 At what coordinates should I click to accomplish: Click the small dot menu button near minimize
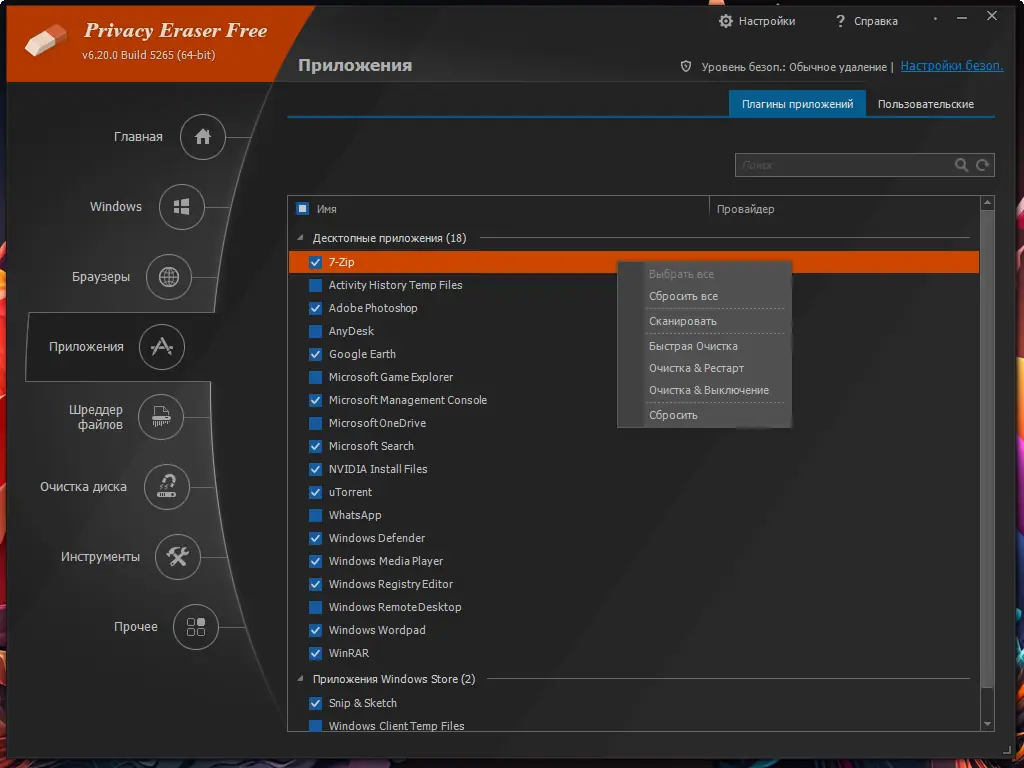coord(935,18)
